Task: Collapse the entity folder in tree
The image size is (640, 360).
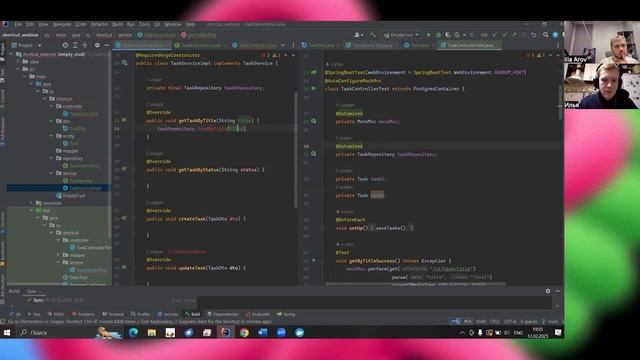Action: (51, 136)
